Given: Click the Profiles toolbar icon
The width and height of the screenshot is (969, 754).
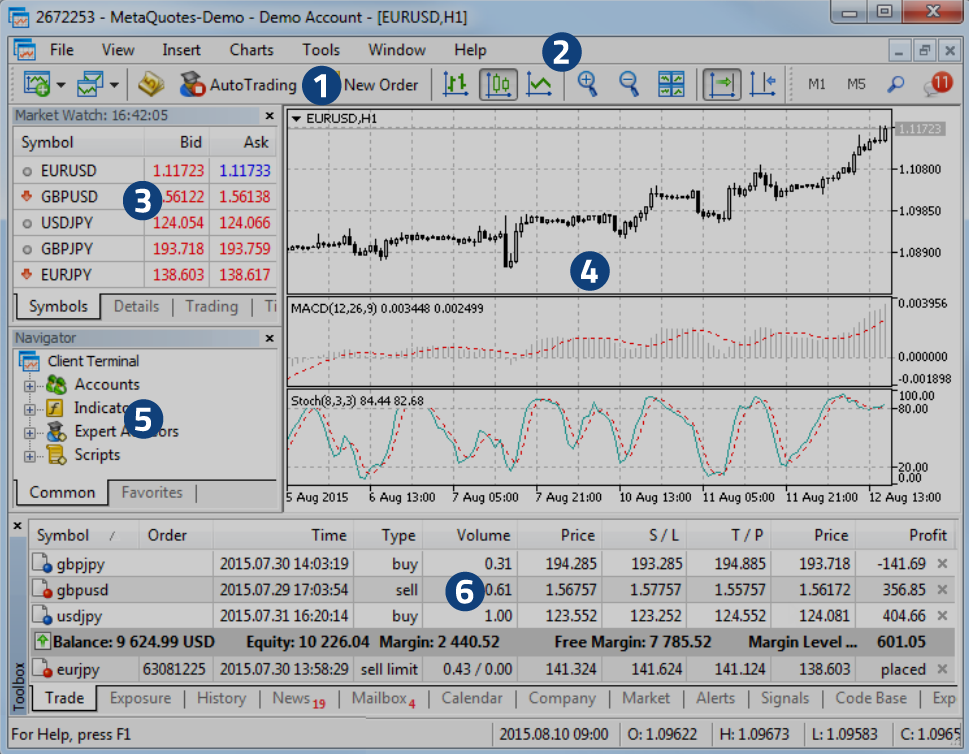Looking at the screenshot, I should pos(90,84).
